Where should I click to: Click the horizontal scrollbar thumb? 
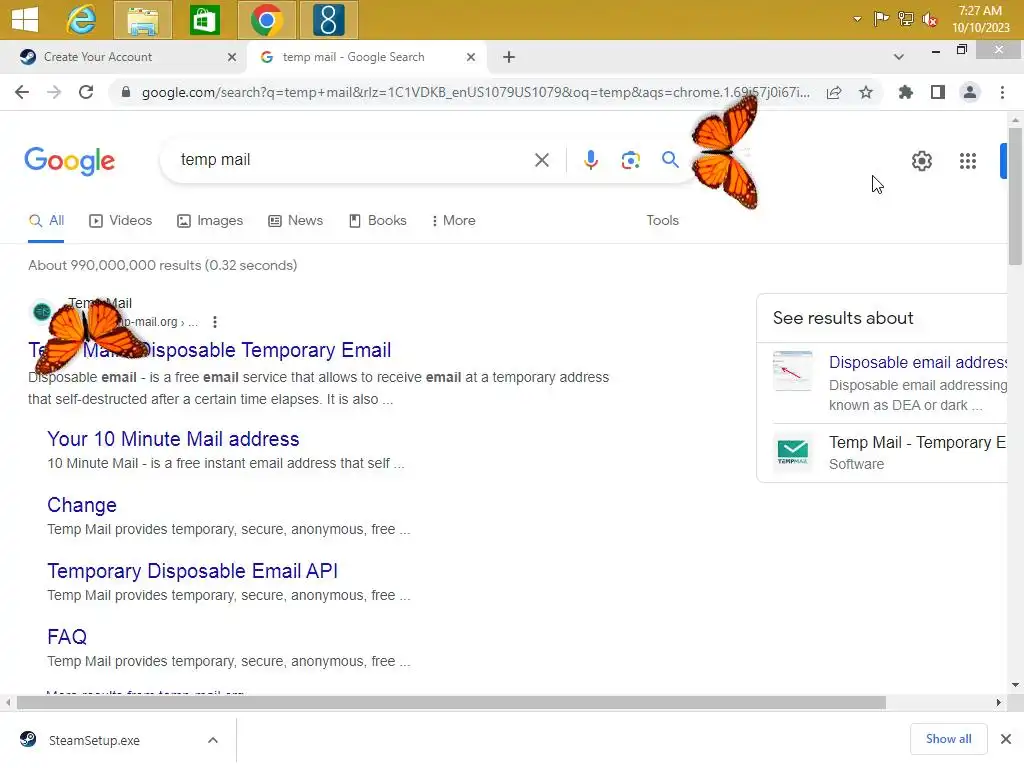click(451, 703)
